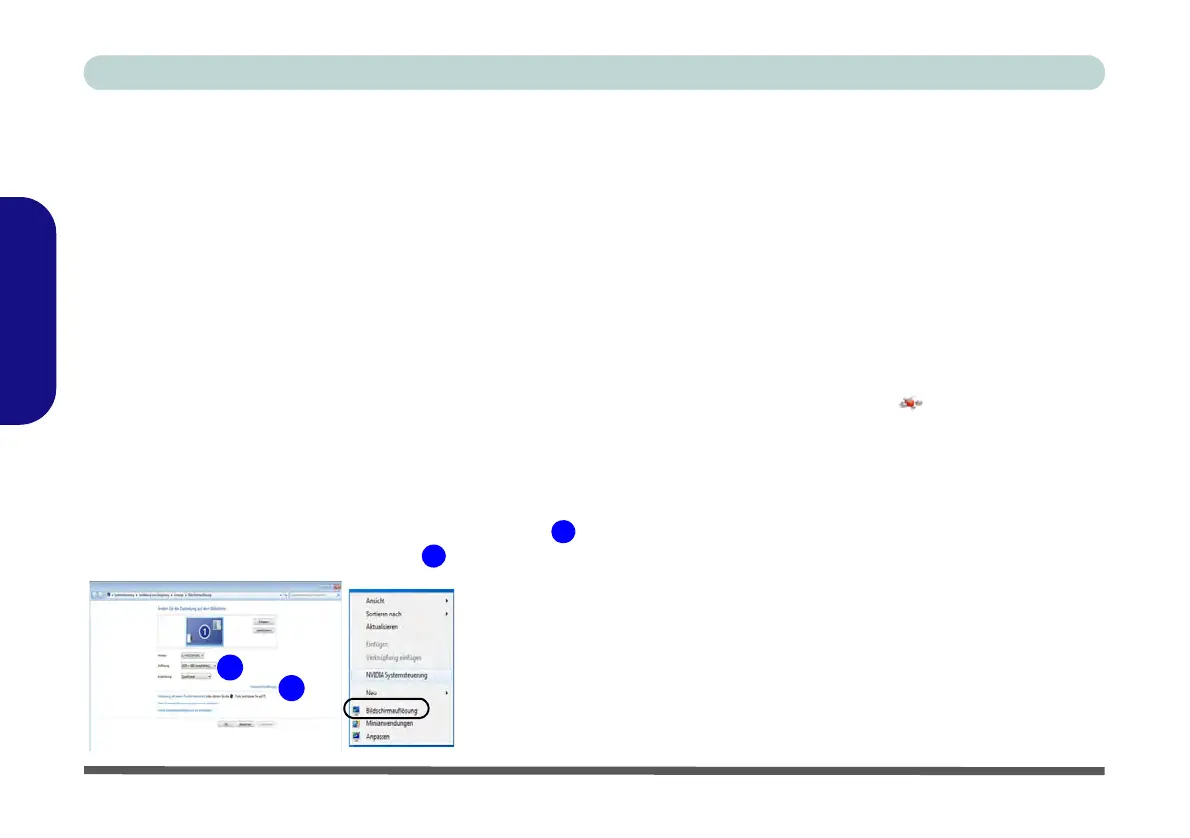Click the Minianwendungen gadgets icon
The image size is (1190, 838).
[x=356, y=723]
